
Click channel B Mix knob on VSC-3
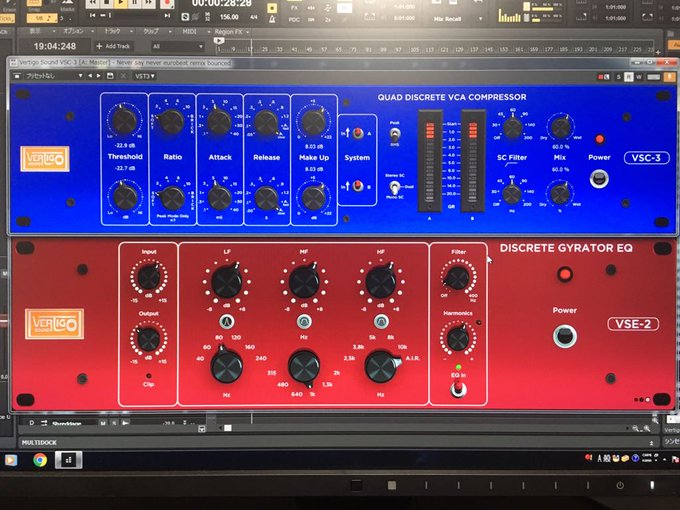pyautogui.click(x=560, y=194)
